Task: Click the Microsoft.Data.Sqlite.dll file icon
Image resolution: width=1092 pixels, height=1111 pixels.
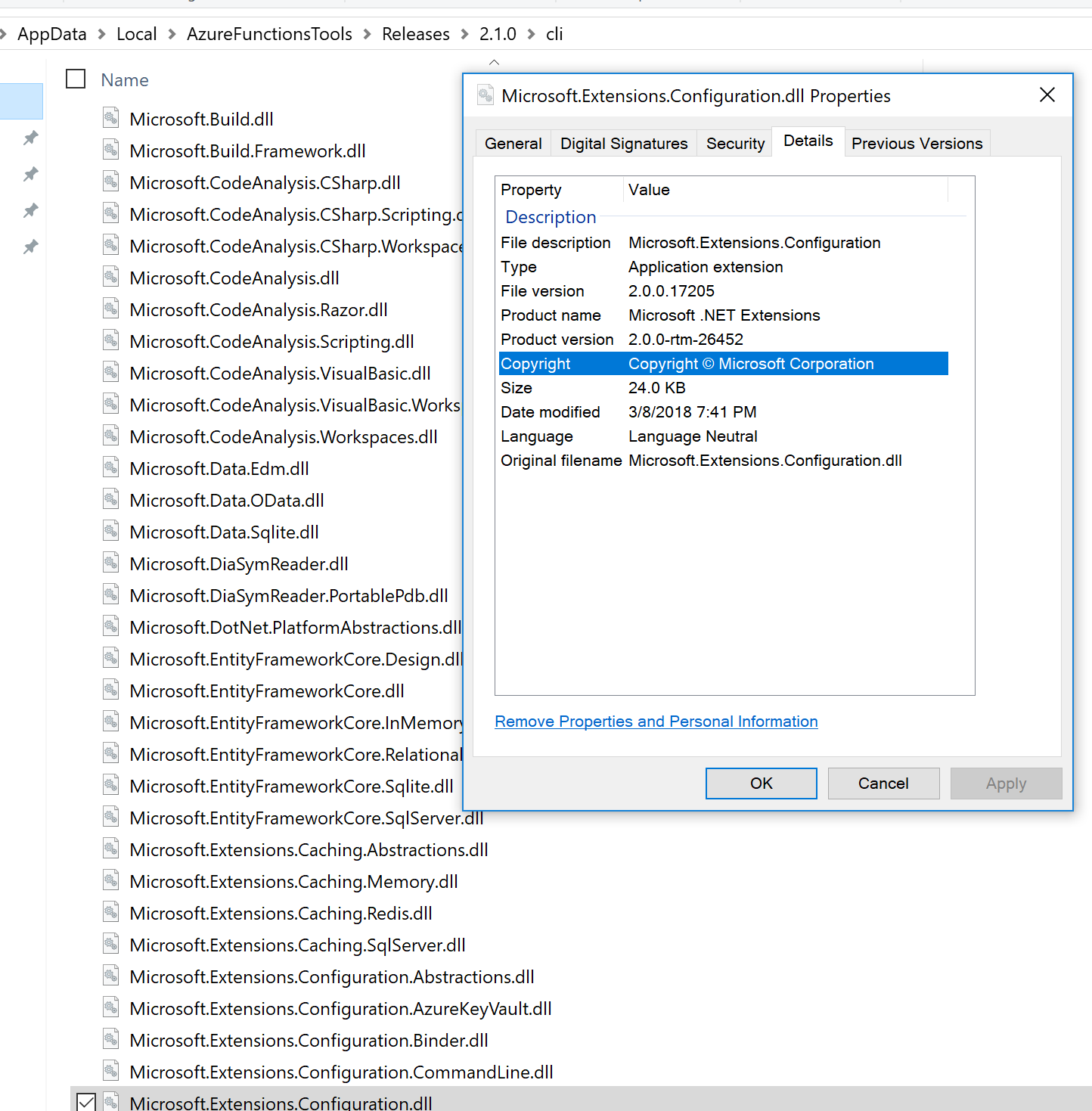Action: pyautogui.click(x=111, y=531)
